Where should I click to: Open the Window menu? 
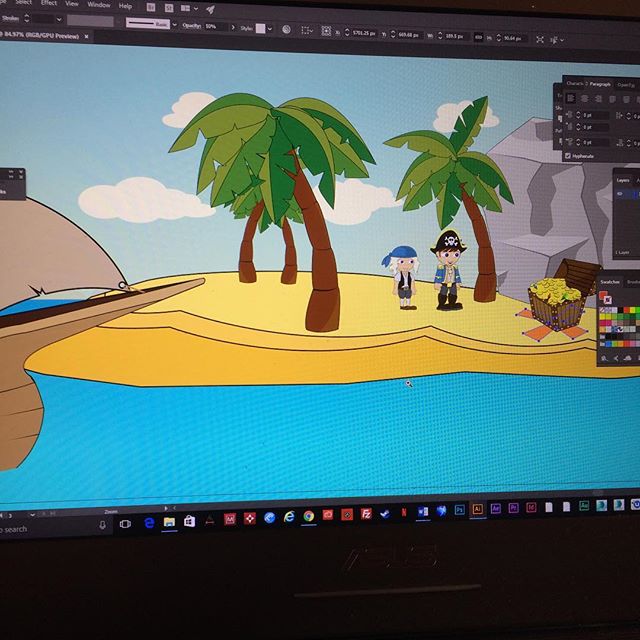pyautogui.click(x=98, y=5)
